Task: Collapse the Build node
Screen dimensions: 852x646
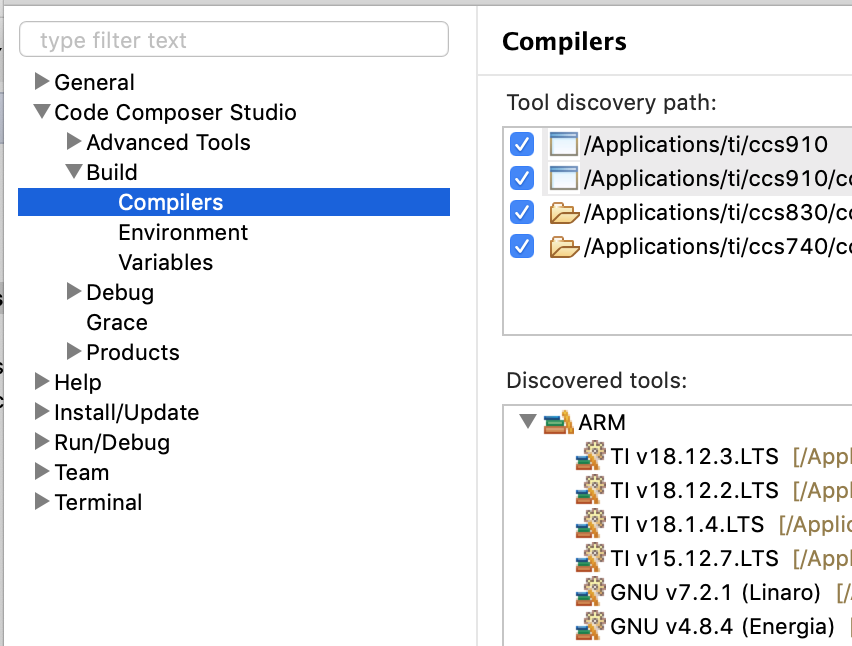Action: click(x=74, y=171)
